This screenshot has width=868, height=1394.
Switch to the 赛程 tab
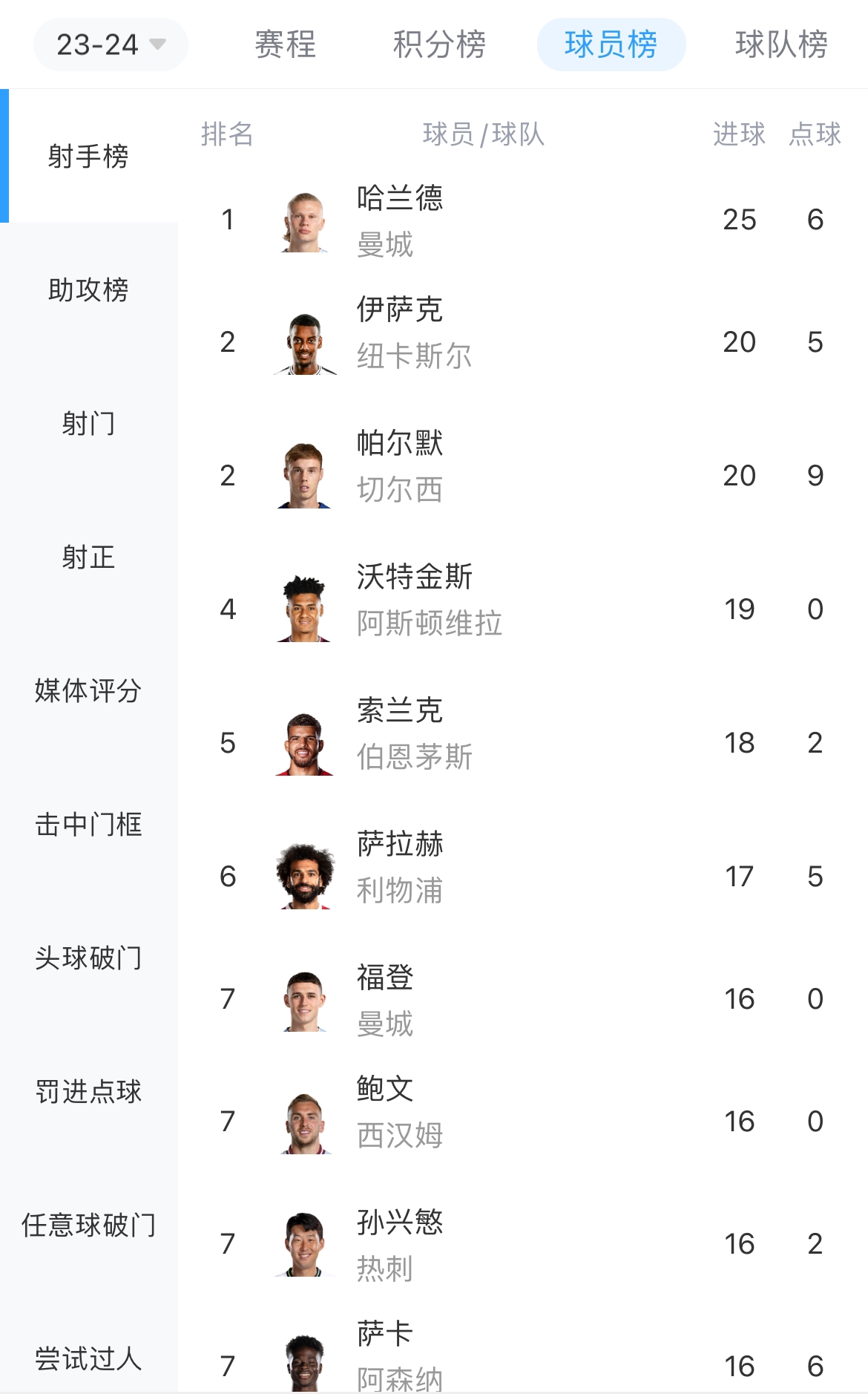click(x=286, y=45)
